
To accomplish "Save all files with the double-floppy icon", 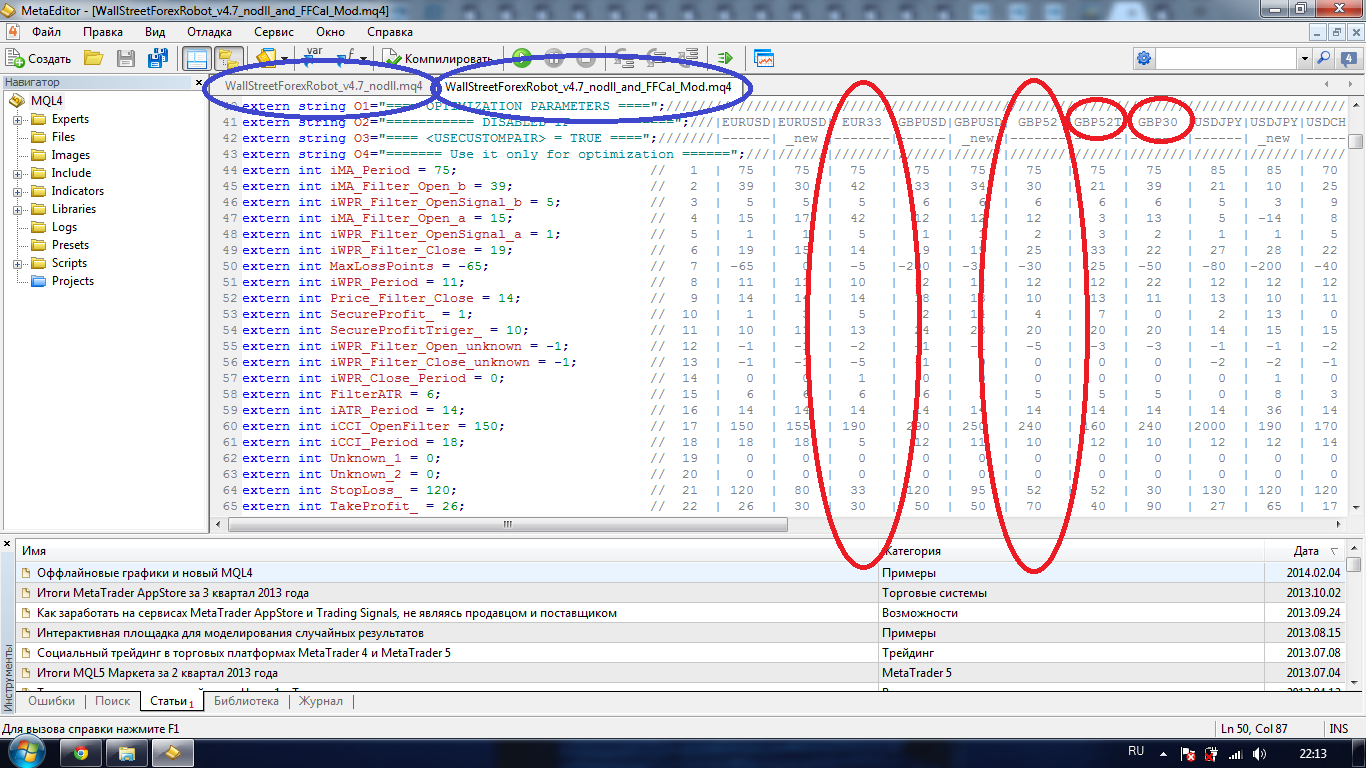I will pyautogui.click(x=158, y=58).
